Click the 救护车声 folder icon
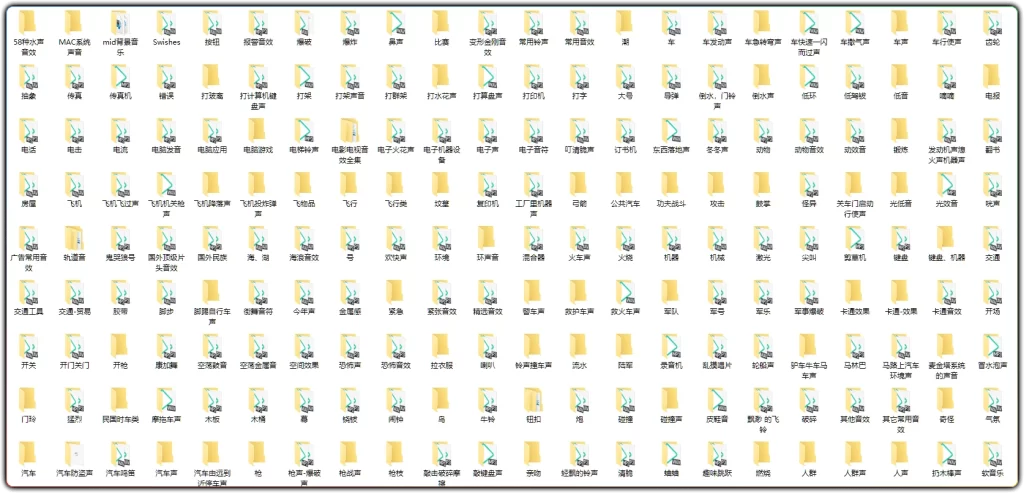Image resolution: width=1024 pixels, height=493 pixels. point(579,293)
